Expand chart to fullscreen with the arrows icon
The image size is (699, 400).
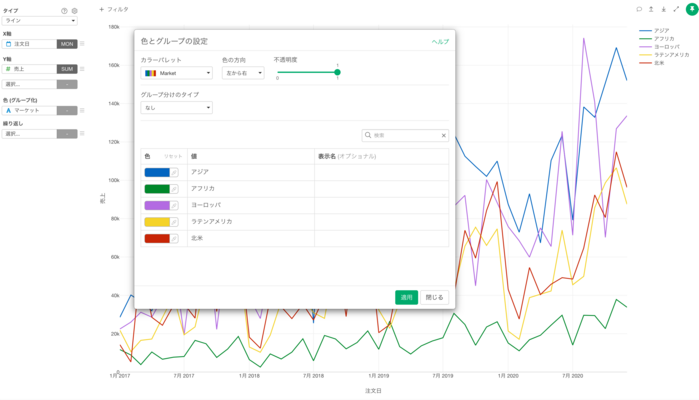676,8
